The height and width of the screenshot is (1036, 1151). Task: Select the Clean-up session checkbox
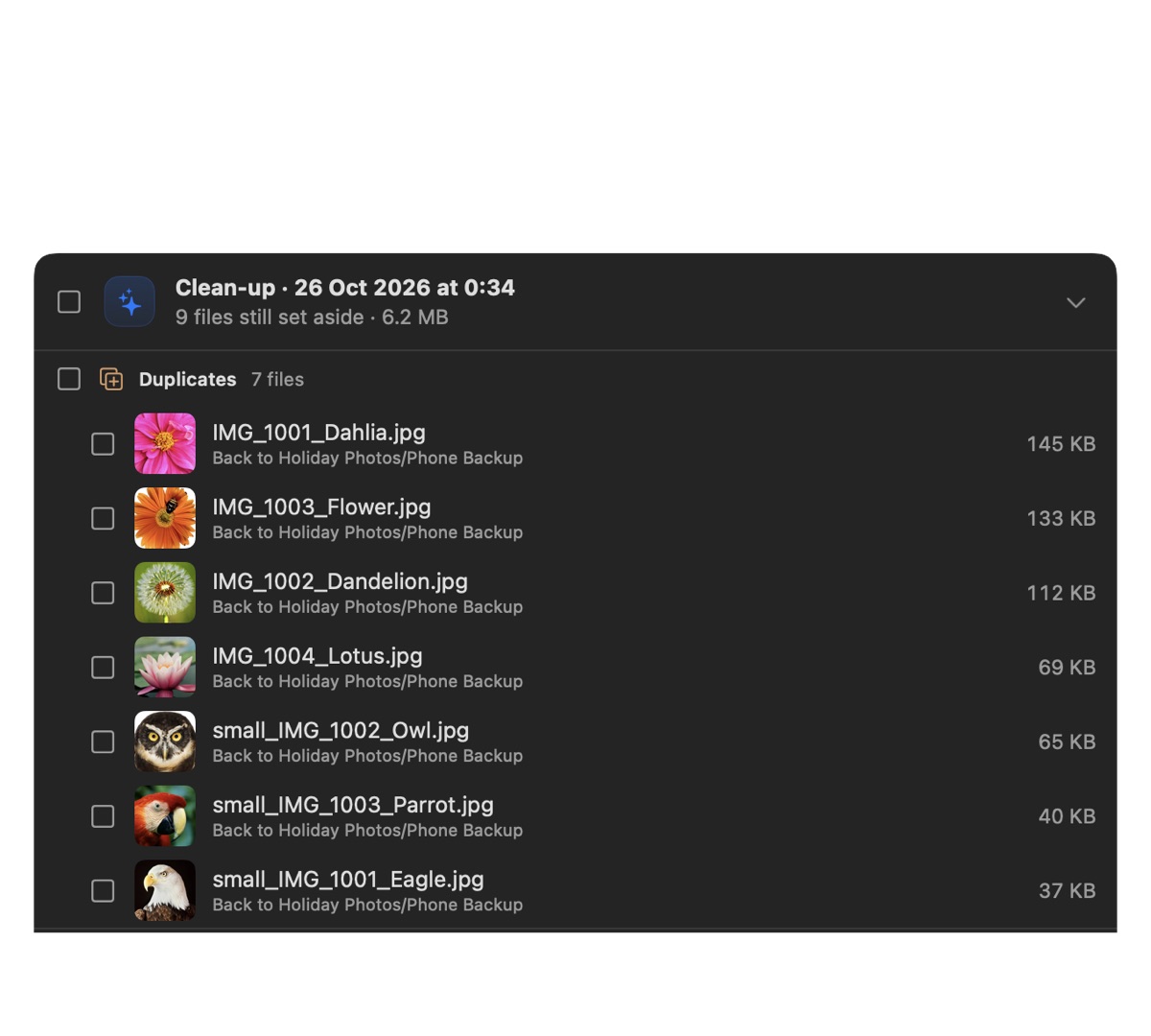point(69,302)
